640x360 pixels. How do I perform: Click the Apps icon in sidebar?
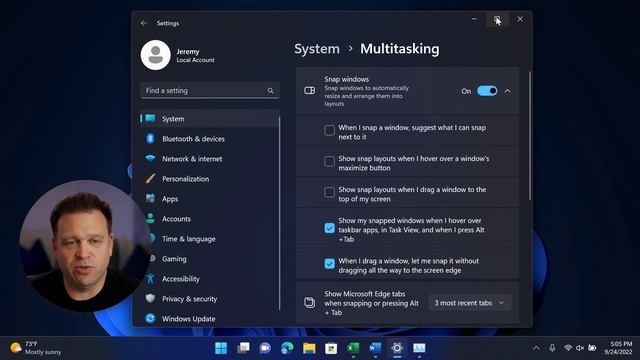point(150,198)
